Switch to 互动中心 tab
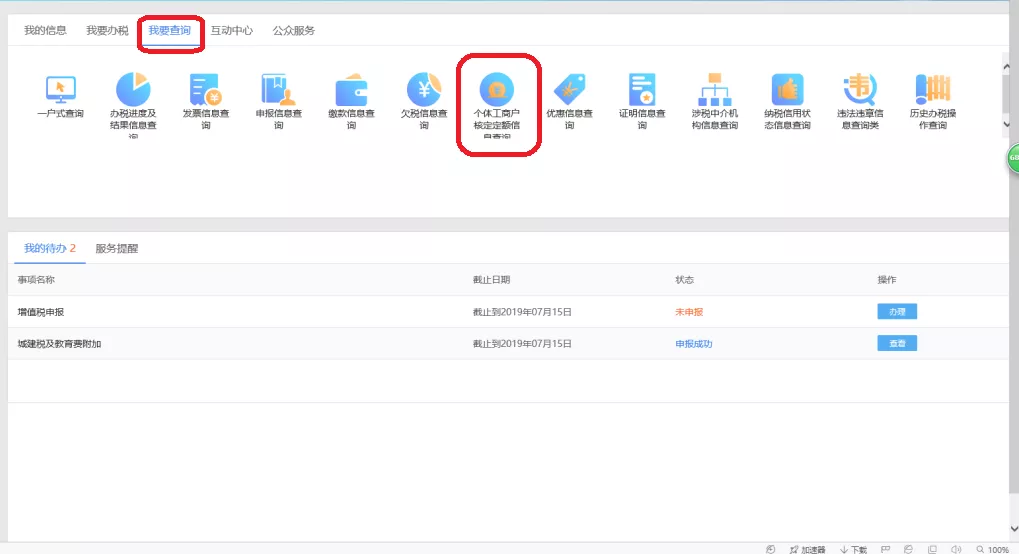 click(231, 31)
